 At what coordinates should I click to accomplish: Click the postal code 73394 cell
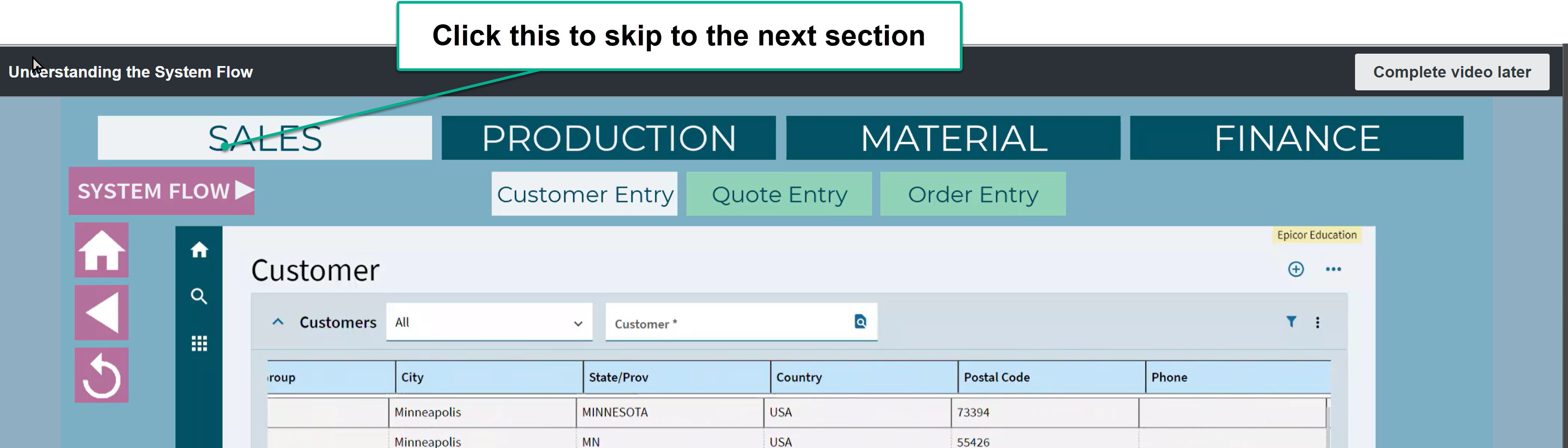1045,412
